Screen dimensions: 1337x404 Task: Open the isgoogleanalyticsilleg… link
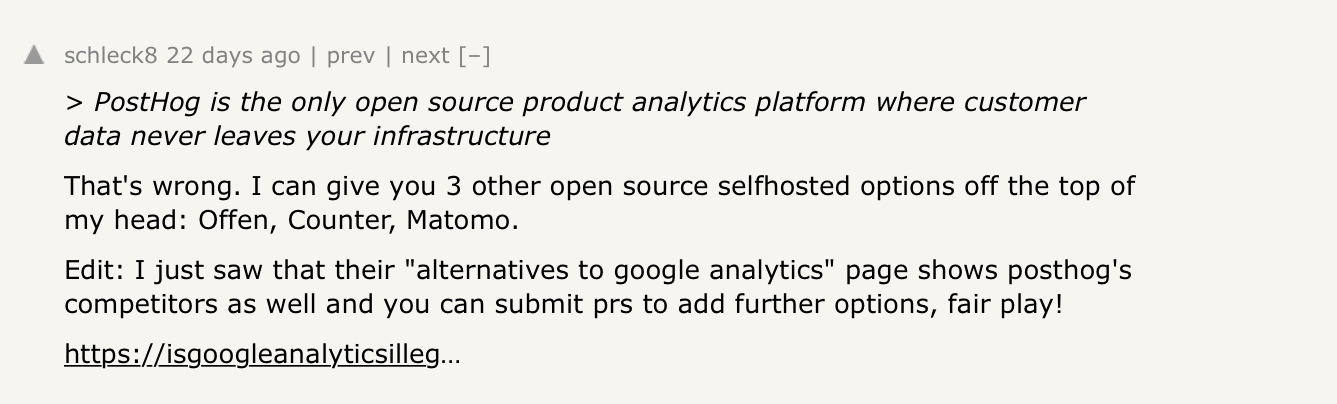262,354
